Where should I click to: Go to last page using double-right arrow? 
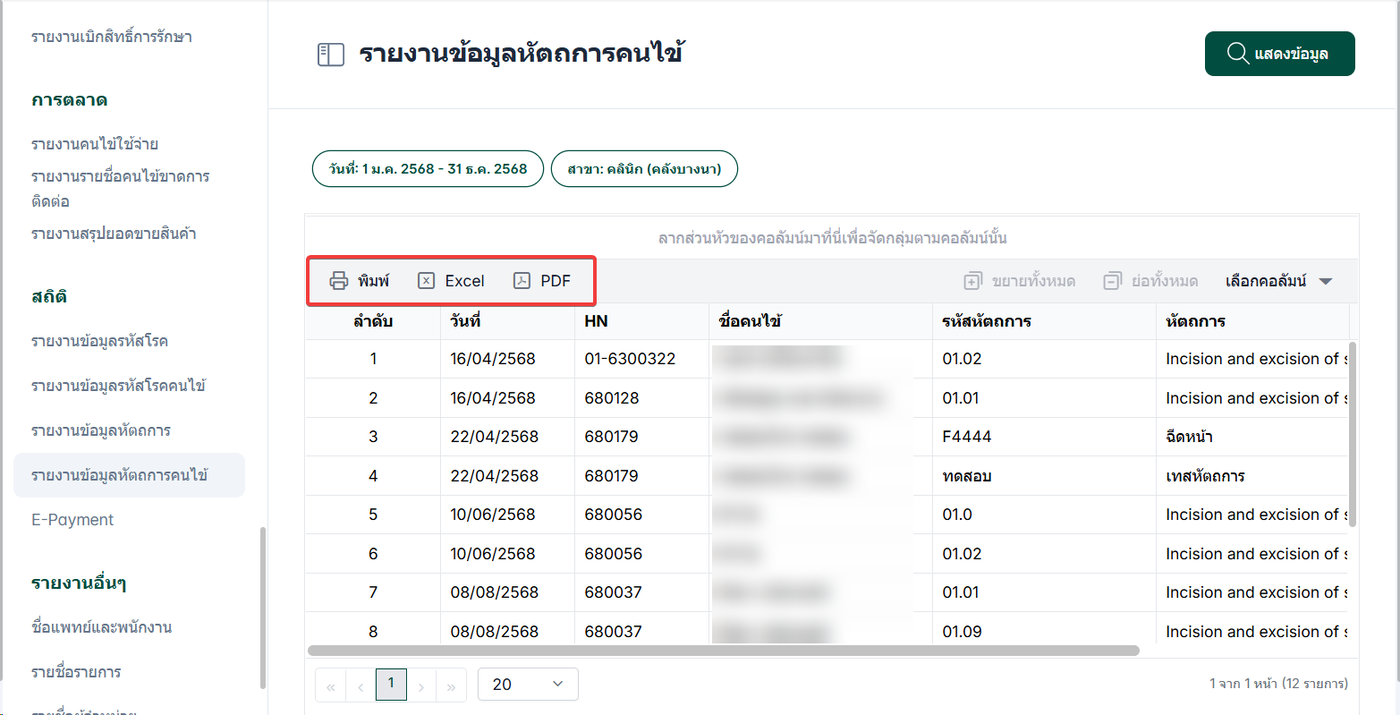click(x=451, y=685)
